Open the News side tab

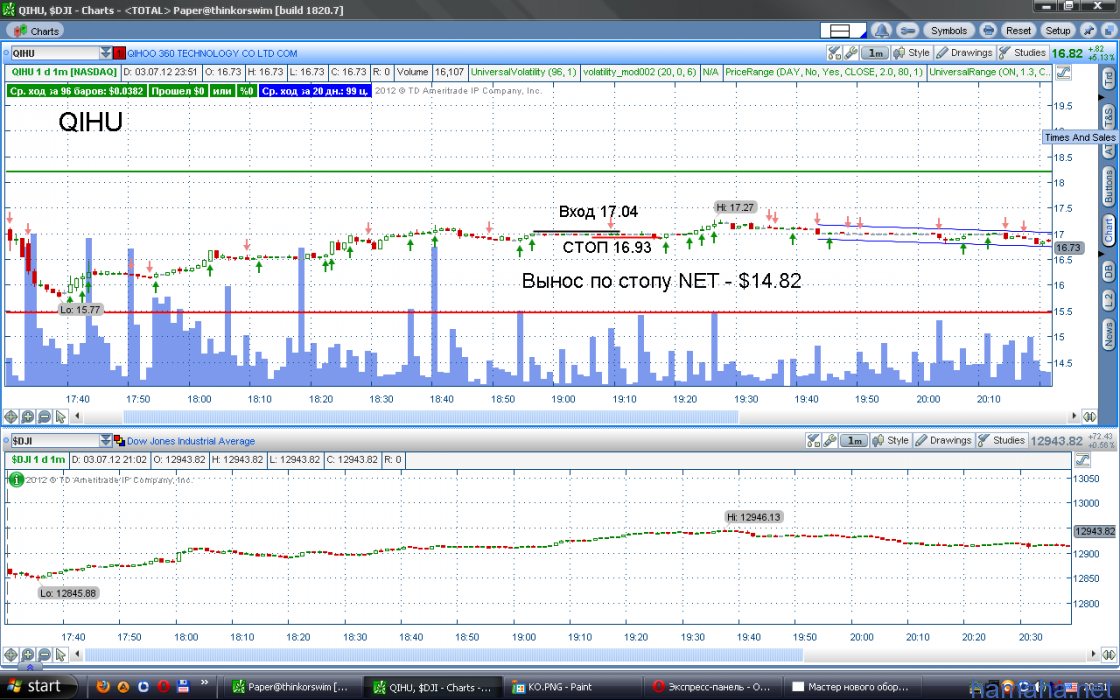(1109, 333)
